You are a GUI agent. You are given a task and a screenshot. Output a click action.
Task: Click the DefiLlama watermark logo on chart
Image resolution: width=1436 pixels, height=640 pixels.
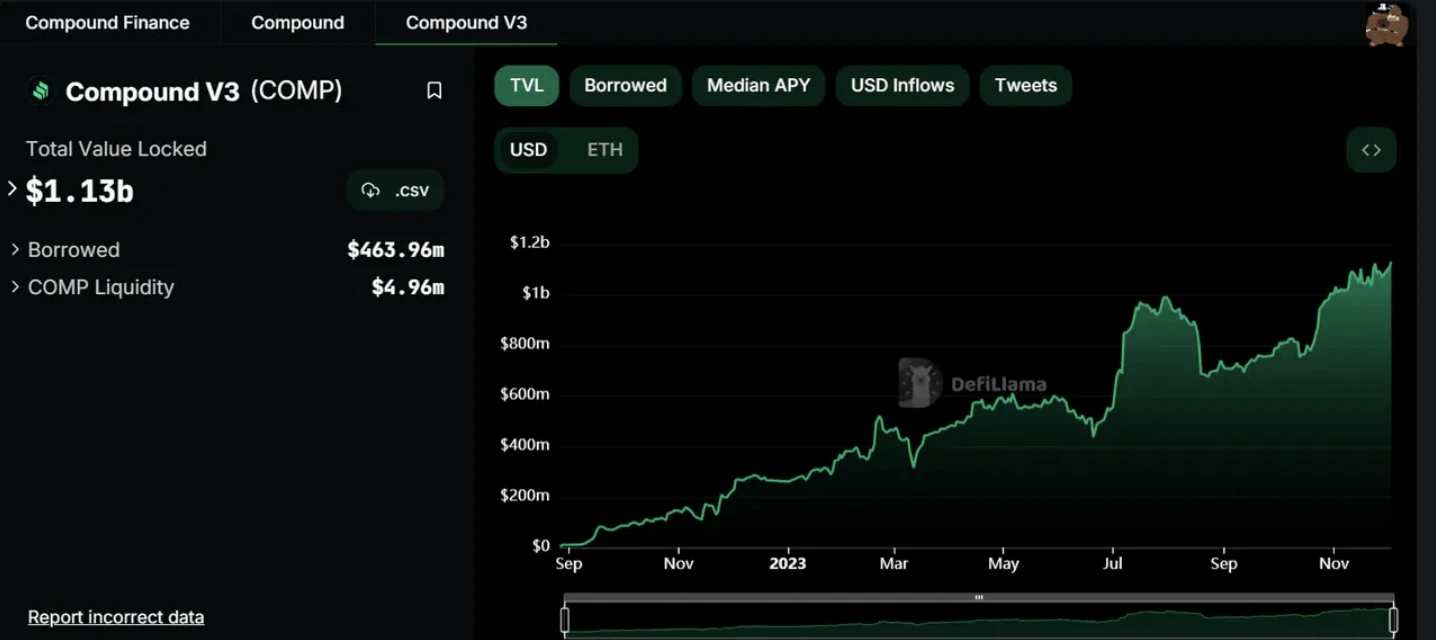[918, 383]
